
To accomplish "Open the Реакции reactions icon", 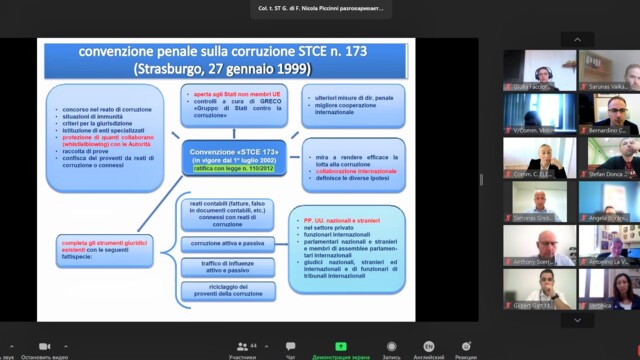I will point(466,346).
